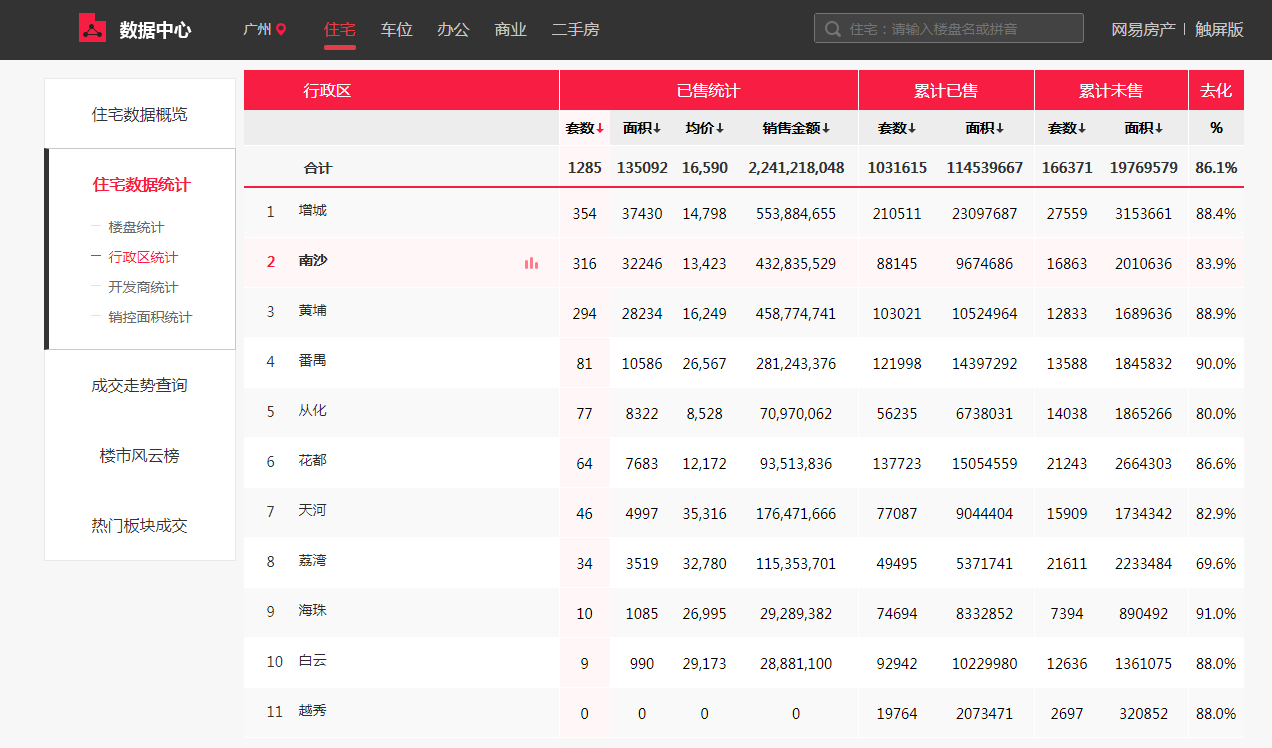Select 开发商统计 in the sidebar
Screen dimensions: 1272x748
point(143,288)
